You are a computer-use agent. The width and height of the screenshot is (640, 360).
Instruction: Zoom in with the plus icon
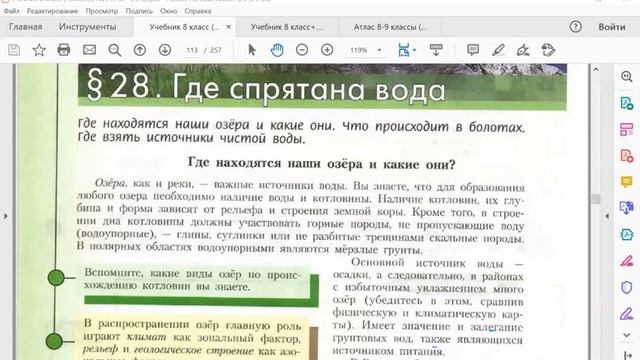327,50
